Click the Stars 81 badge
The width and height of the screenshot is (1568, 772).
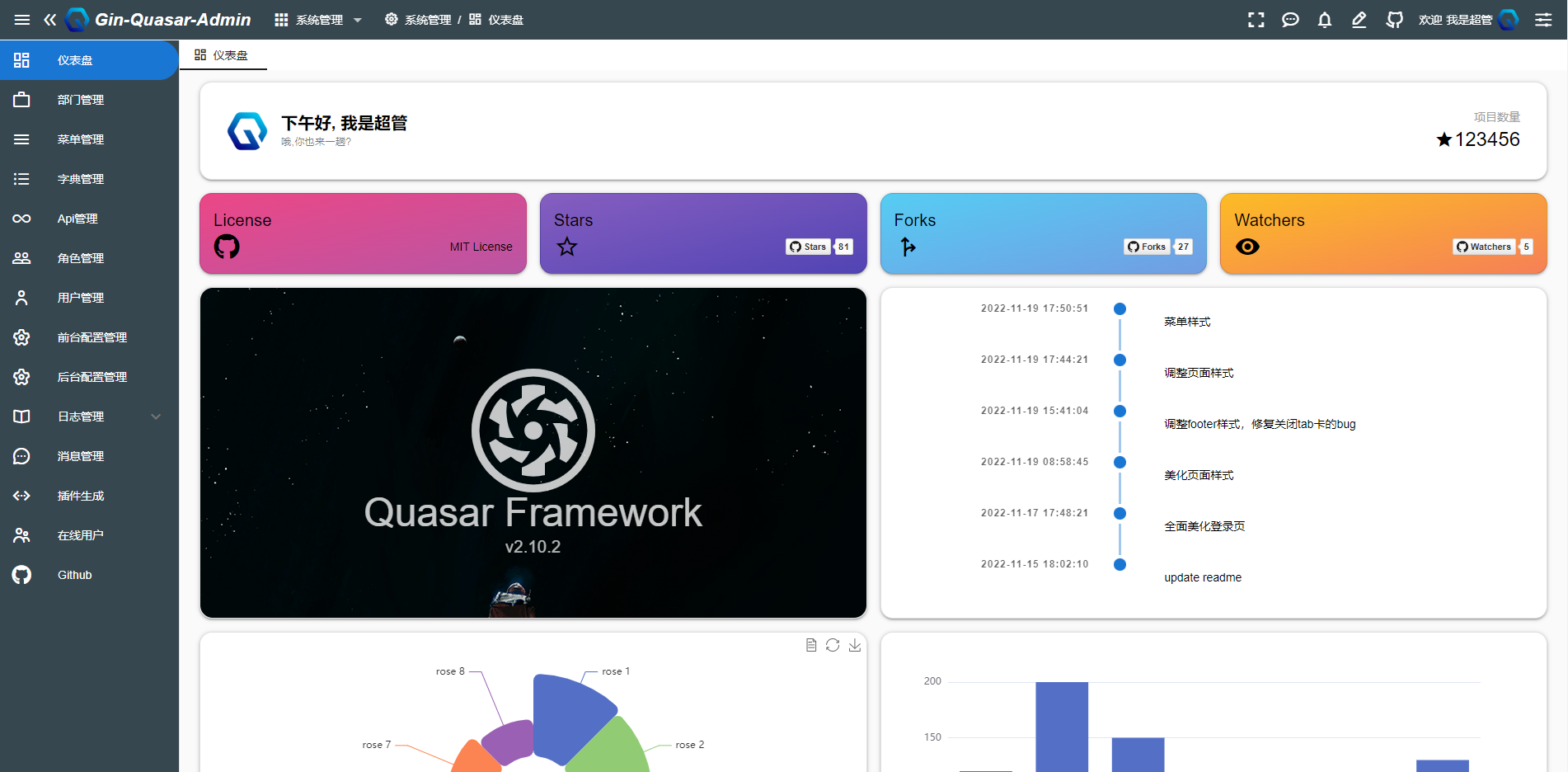(x=819, y=247)
